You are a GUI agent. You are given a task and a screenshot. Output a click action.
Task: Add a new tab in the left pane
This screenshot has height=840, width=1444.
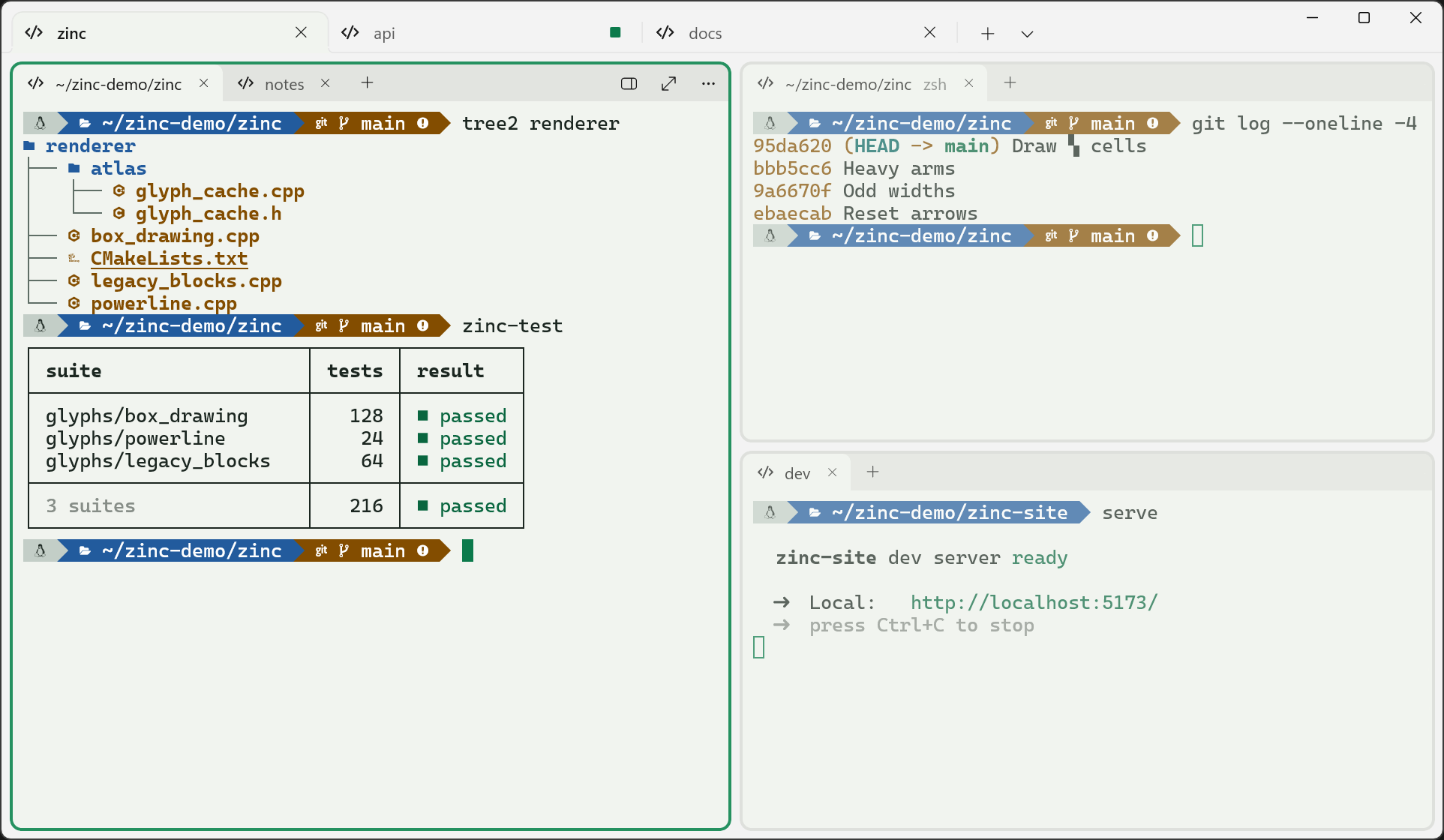[x=367, y=83]
